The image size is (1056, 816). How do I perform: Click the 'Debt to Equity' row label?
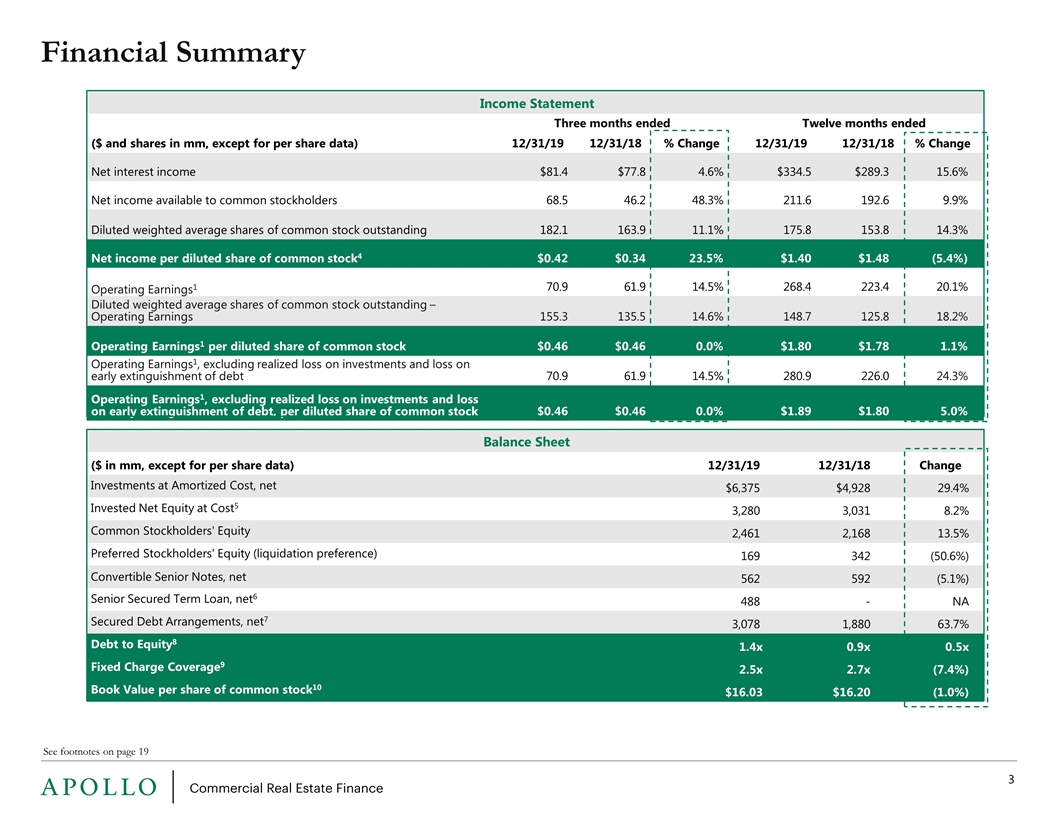click(134, 644)
